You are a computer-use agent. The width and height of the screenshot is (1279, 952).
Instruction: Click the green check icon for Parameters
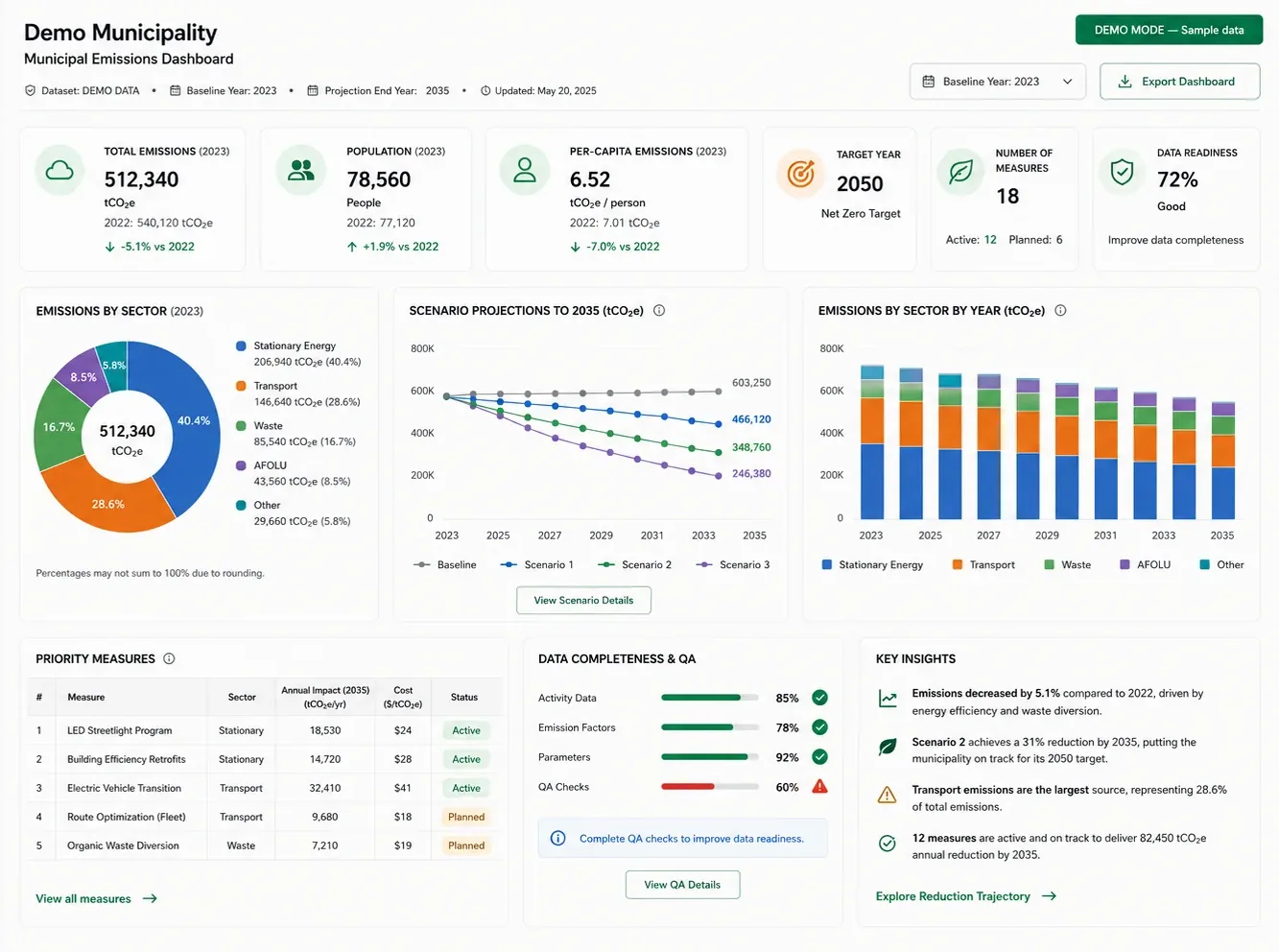tap(819, 757)
